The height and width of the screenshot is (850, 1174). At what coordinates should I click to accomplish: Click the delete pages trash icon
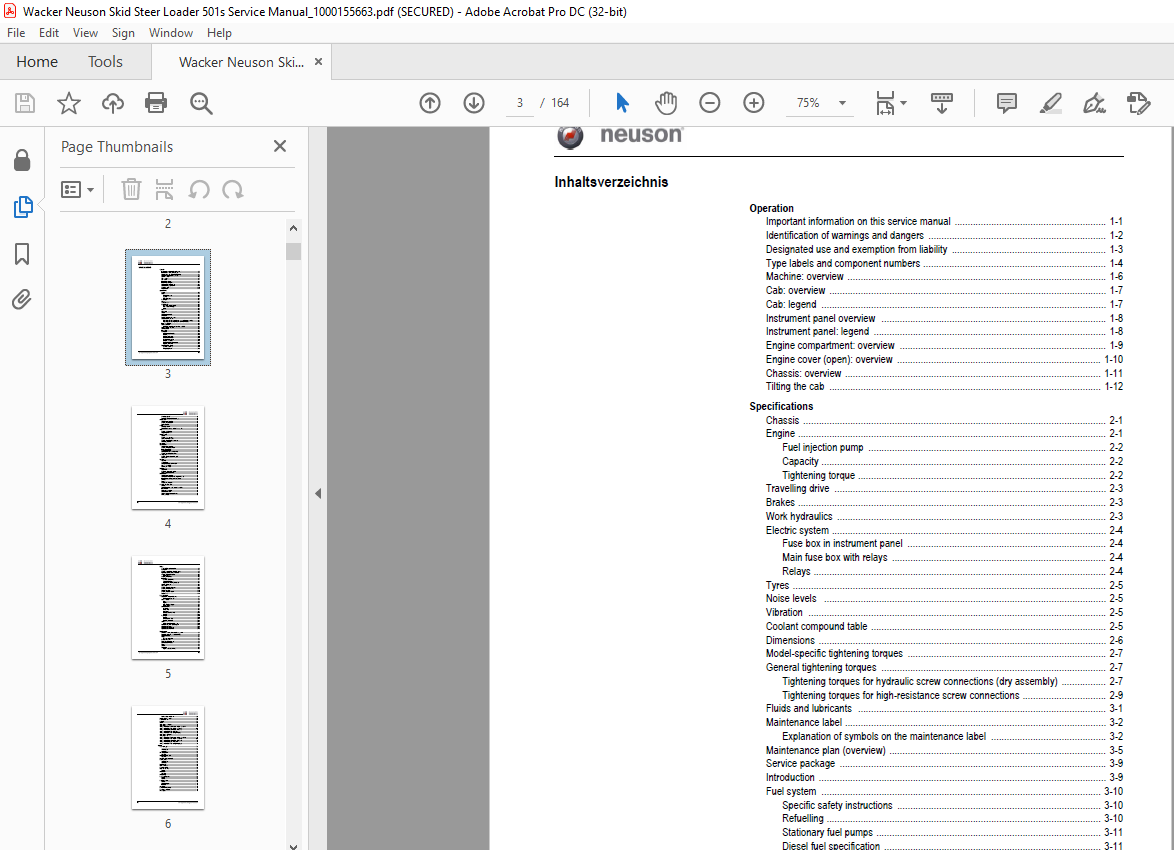point(131,189)
